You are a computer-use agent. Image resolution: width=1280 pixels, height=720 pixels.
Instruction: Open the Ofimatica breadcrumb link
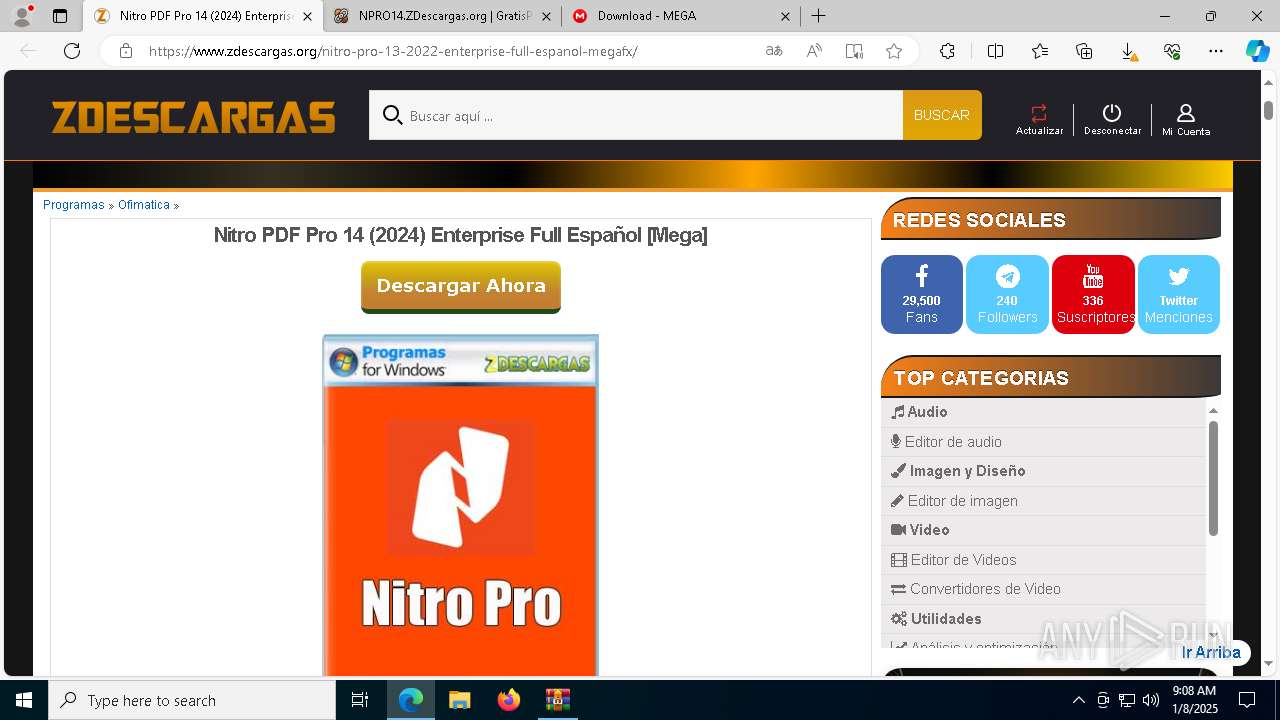(144, 205)
